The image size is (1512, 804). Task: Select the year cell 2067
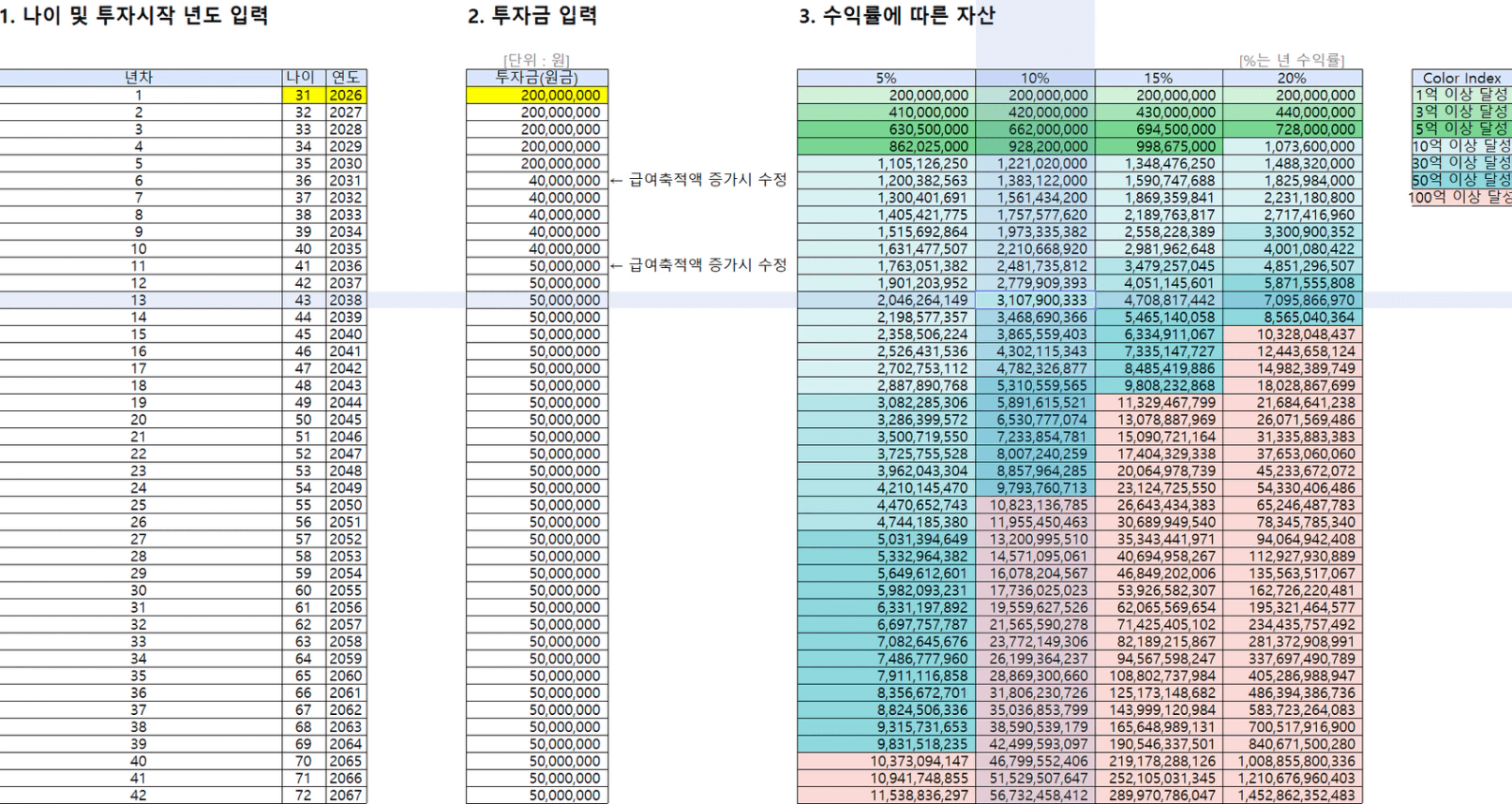[x=346, y=796]
